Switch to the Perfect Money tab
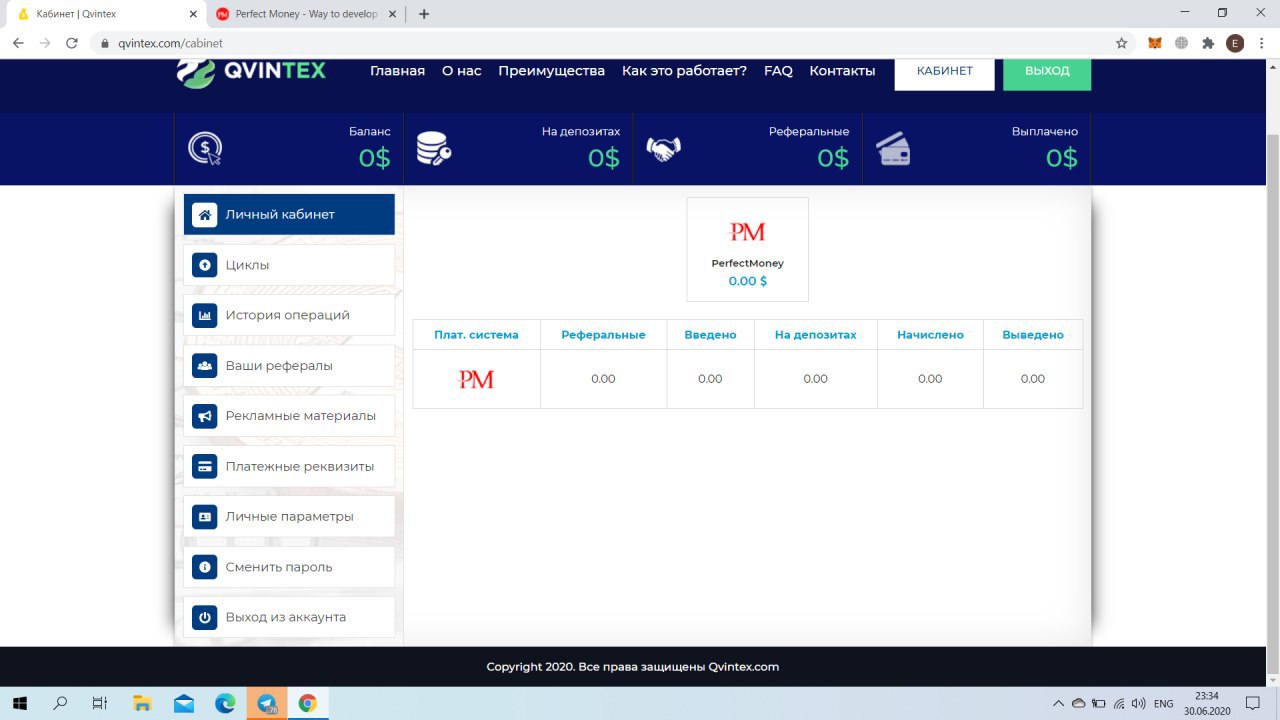This screenshot has height=720, width=1280. click(305, 14)
